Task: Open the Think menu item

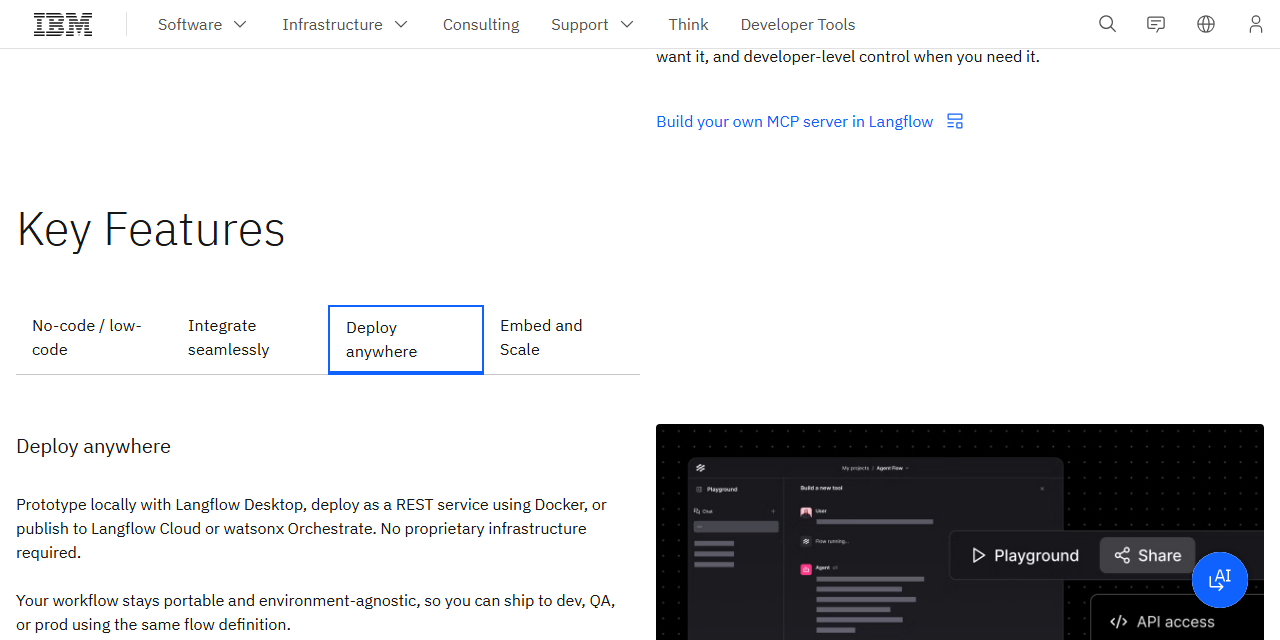Action: [688, 24]
